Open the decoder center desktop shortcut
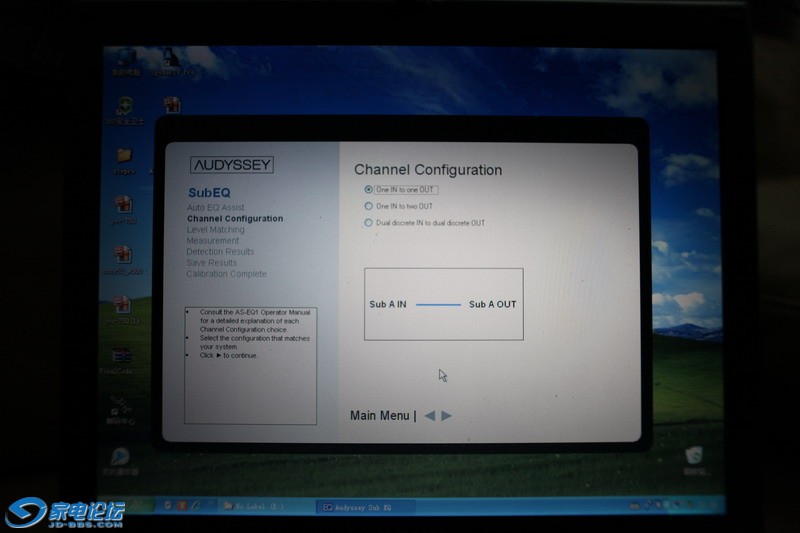Image resolution: width=800 pixels, height=533 pixels. pos(121,411)
